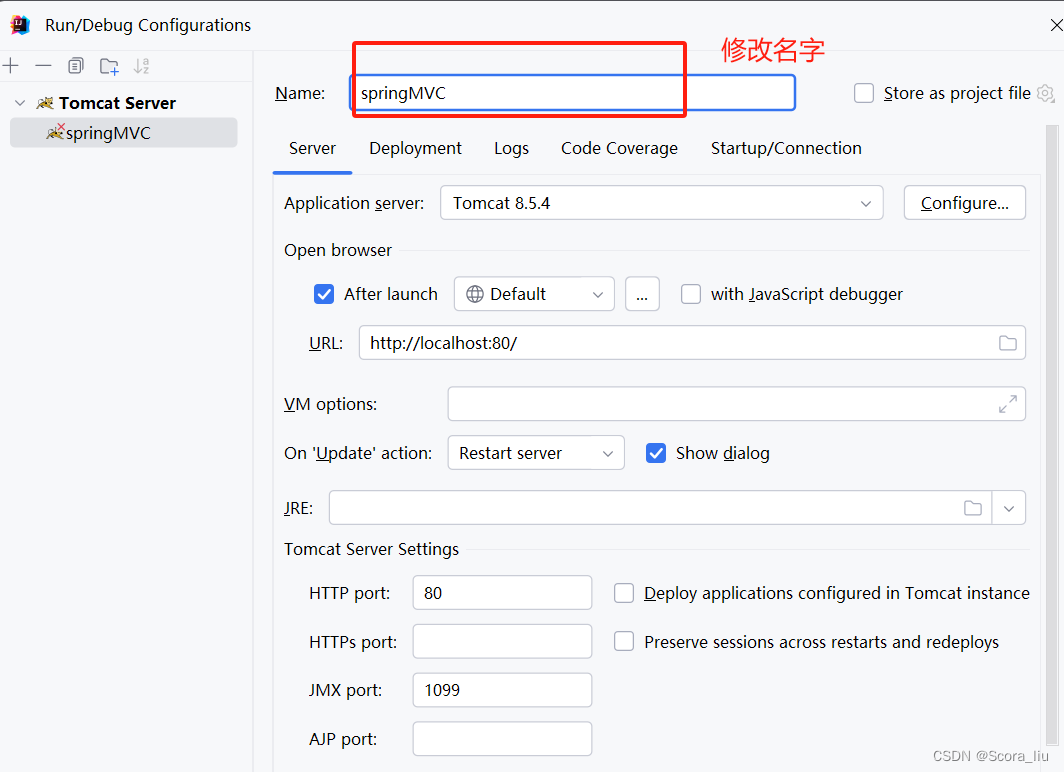This screenshot has width=1064, height=772.
Task: Select springMVC in configuration tree
Action: tap(124, 133)
